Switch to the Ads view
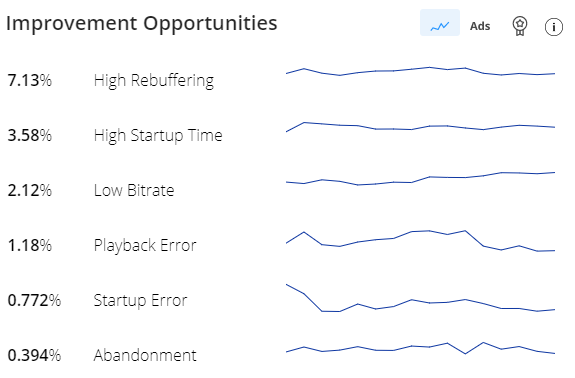 coord(480,26)
